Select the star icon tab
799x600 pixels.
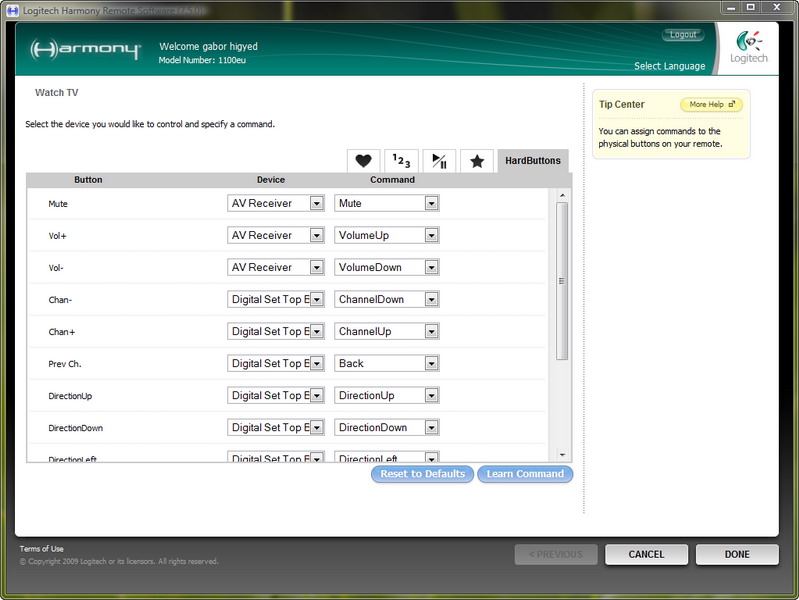click(x=476, y=161)
